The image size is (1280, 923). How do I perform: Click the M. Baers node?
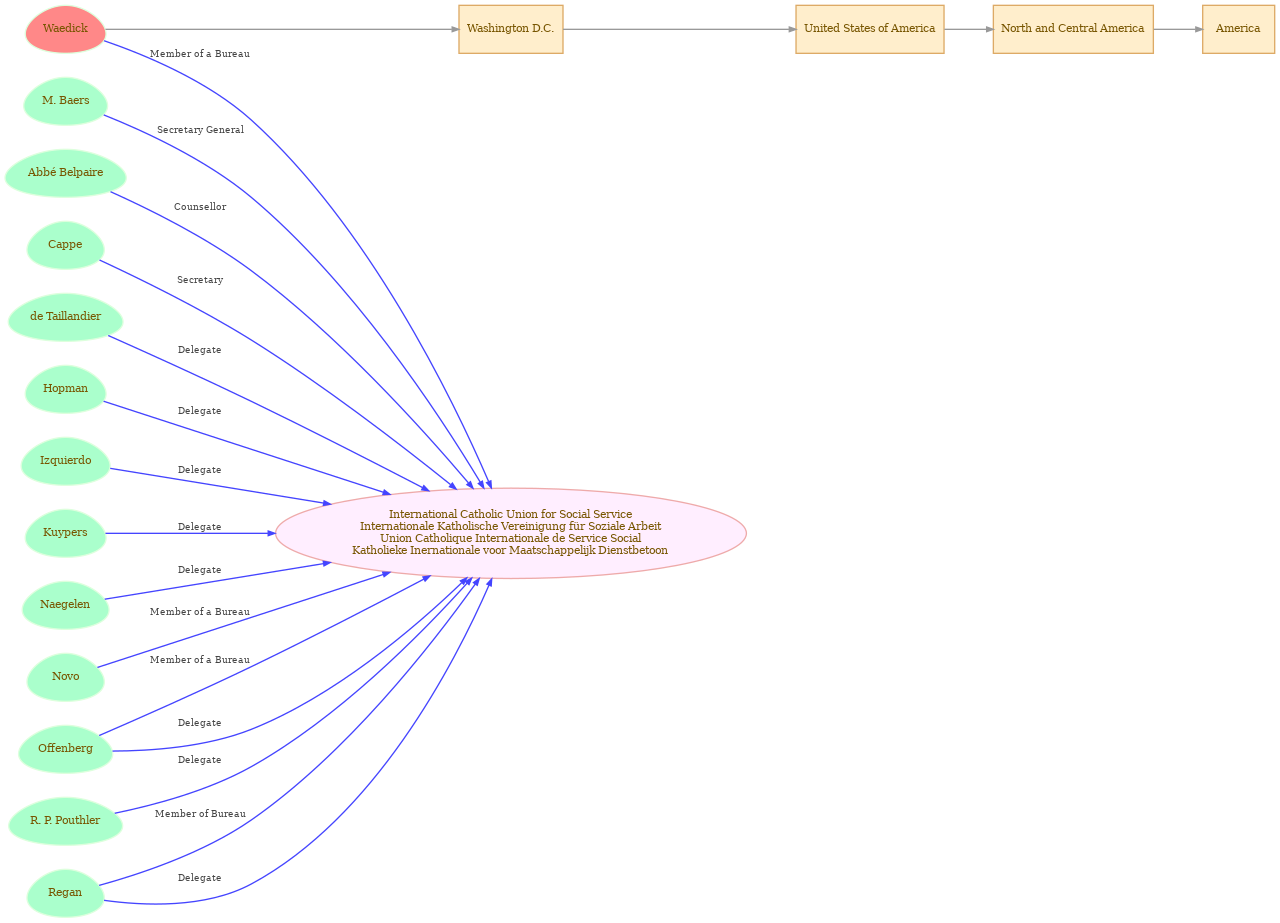65,101
